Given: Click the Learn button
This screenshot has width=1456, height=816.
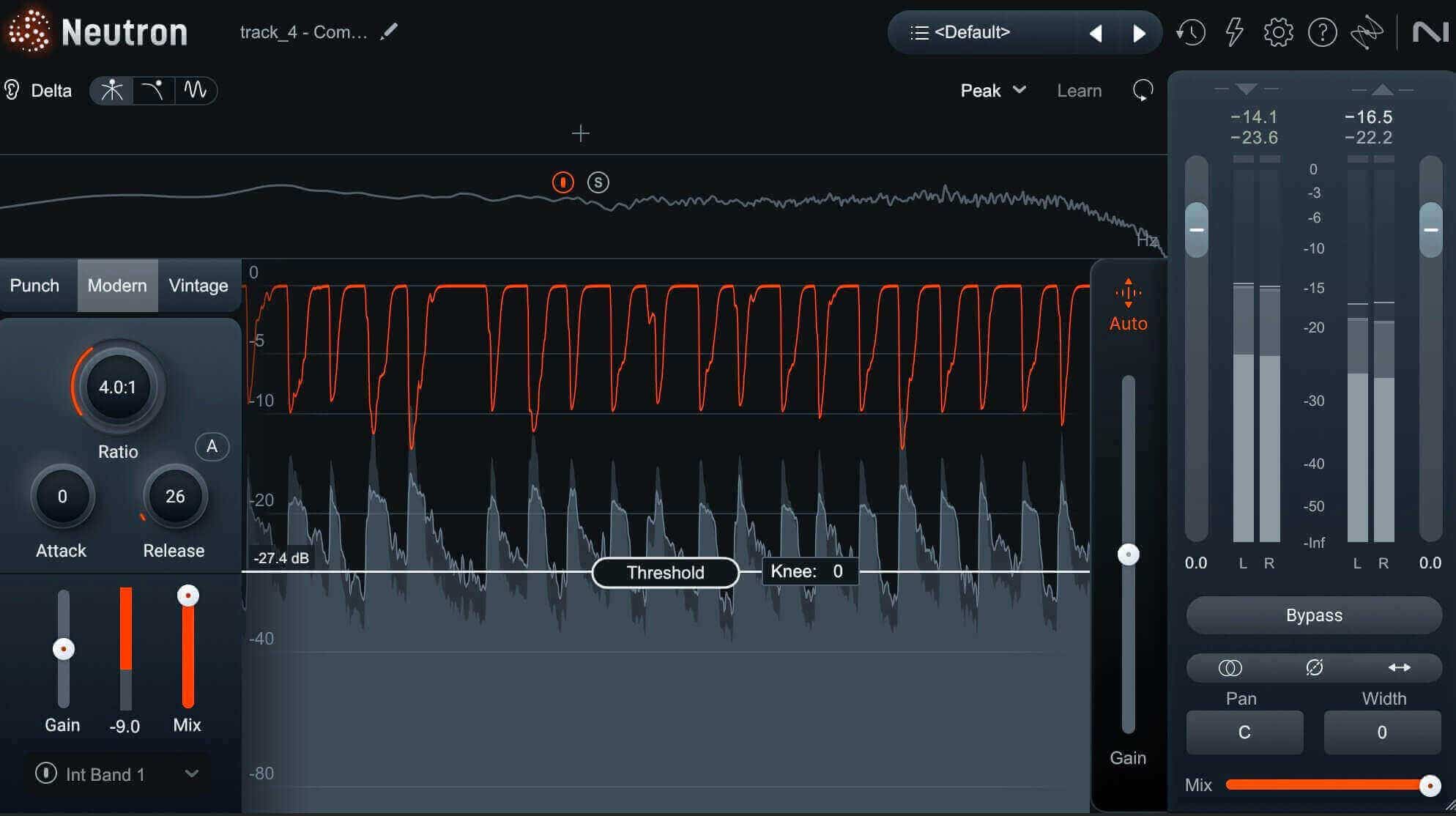Looking at the screenshot, I should [1079, 90].
